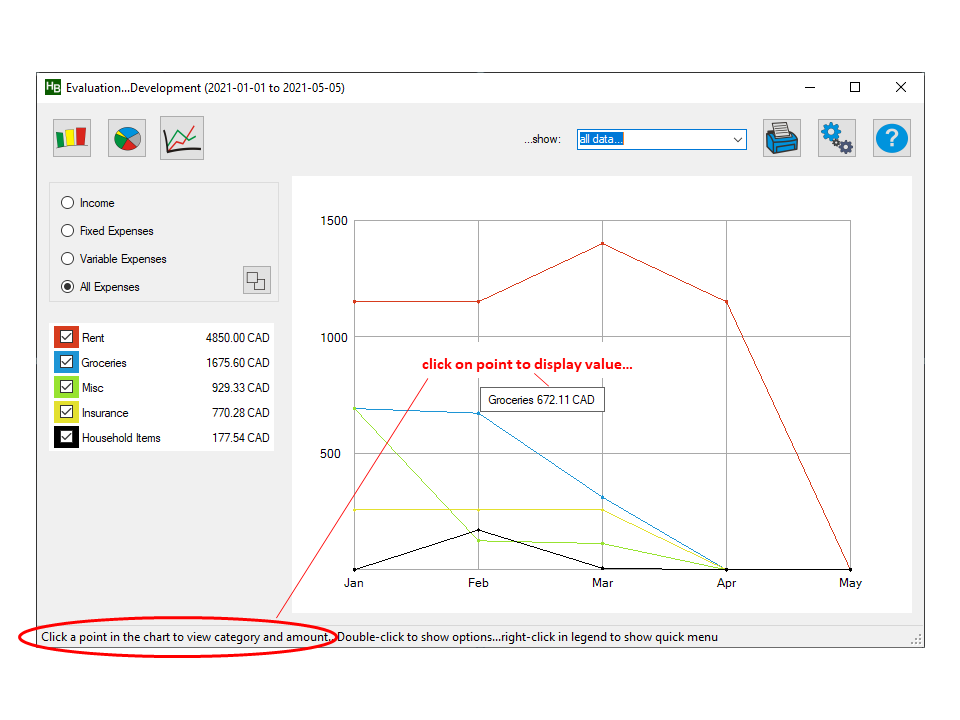The image size is (960, 720).
Task: Click the Groceries point at Feb on chart
Action: [x=478, y=413]
